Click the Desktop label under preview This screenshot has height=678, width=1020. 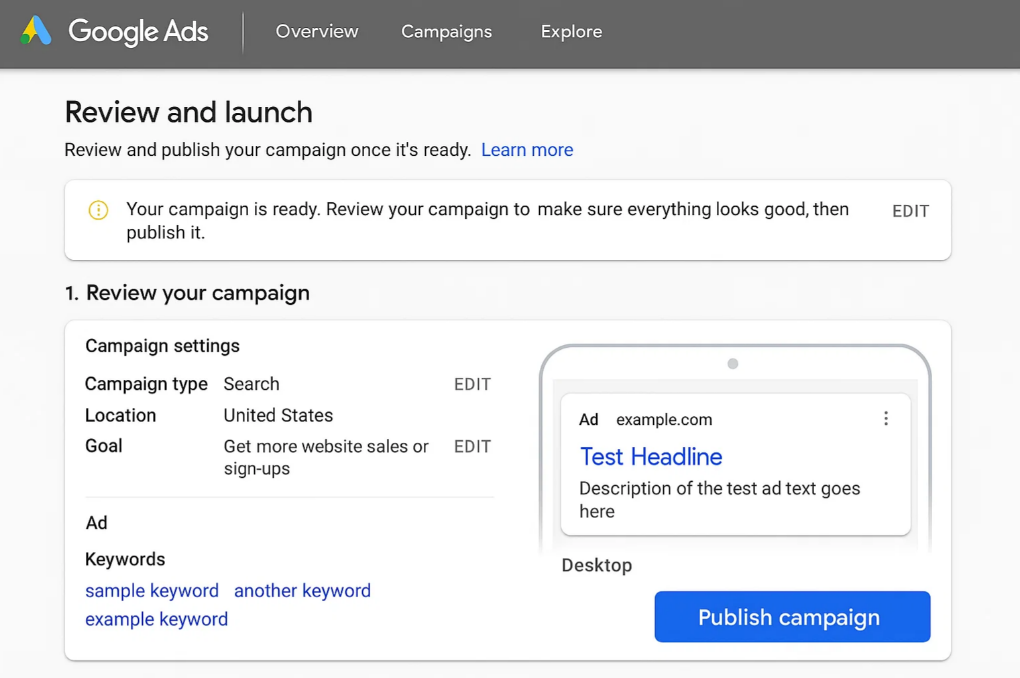597,565
